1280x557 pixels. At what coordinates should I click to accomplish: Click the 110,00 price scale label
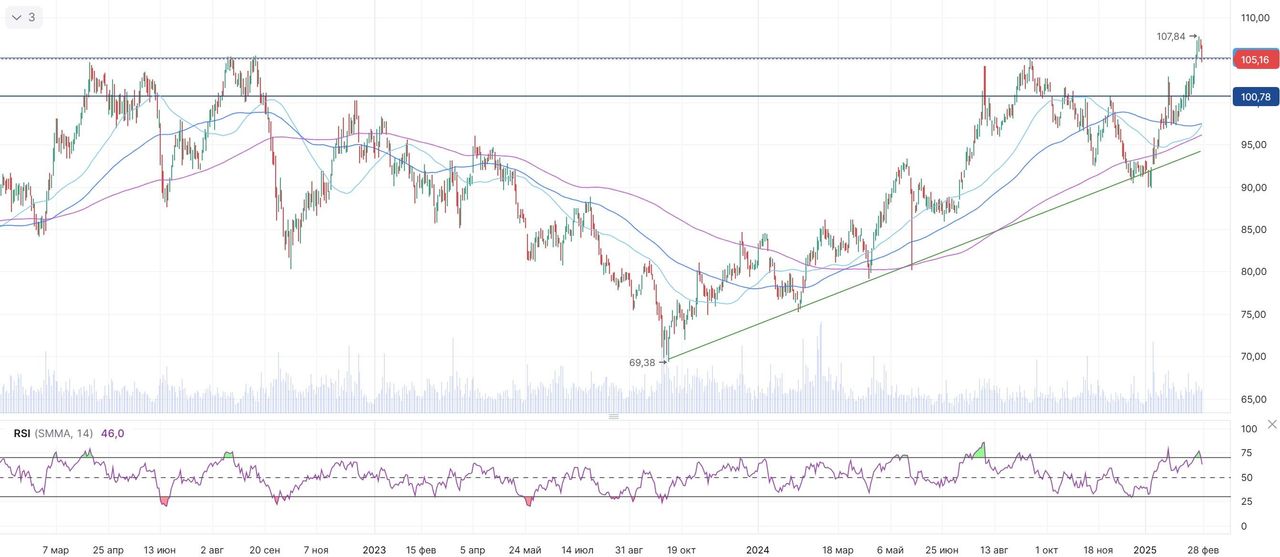(1254, 19)
